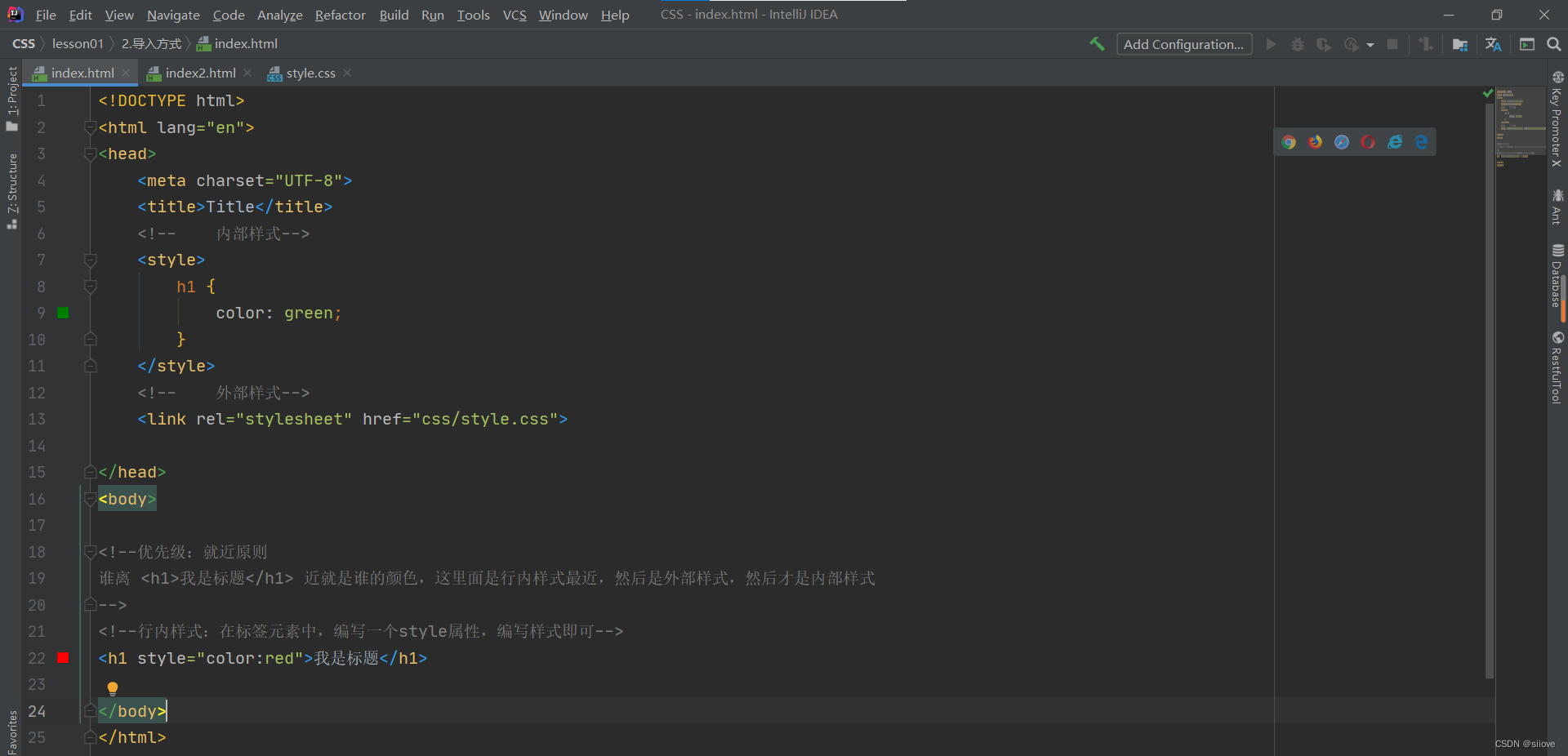The height and width of the screenshot is (756, 1568).
Task: Collapse the head section fold marker
Action: pos(90,153)
